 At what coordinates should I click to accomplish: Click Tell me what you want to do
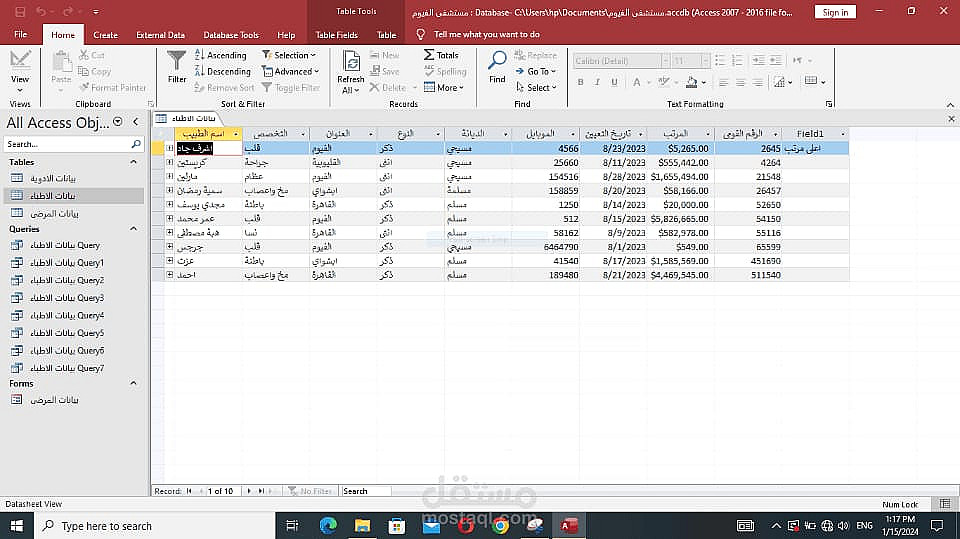point(487,34)
